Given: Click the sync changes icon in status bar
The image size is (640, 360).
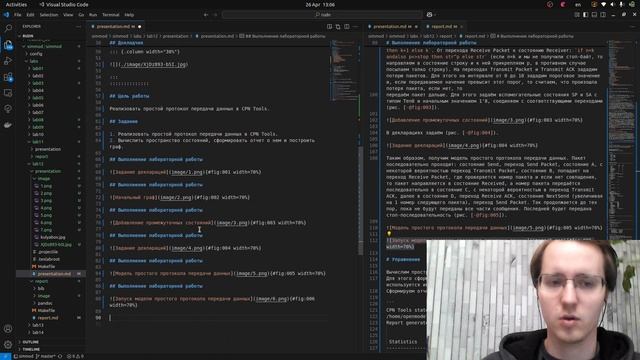Looking at the screenshot, I should point(60,356).
